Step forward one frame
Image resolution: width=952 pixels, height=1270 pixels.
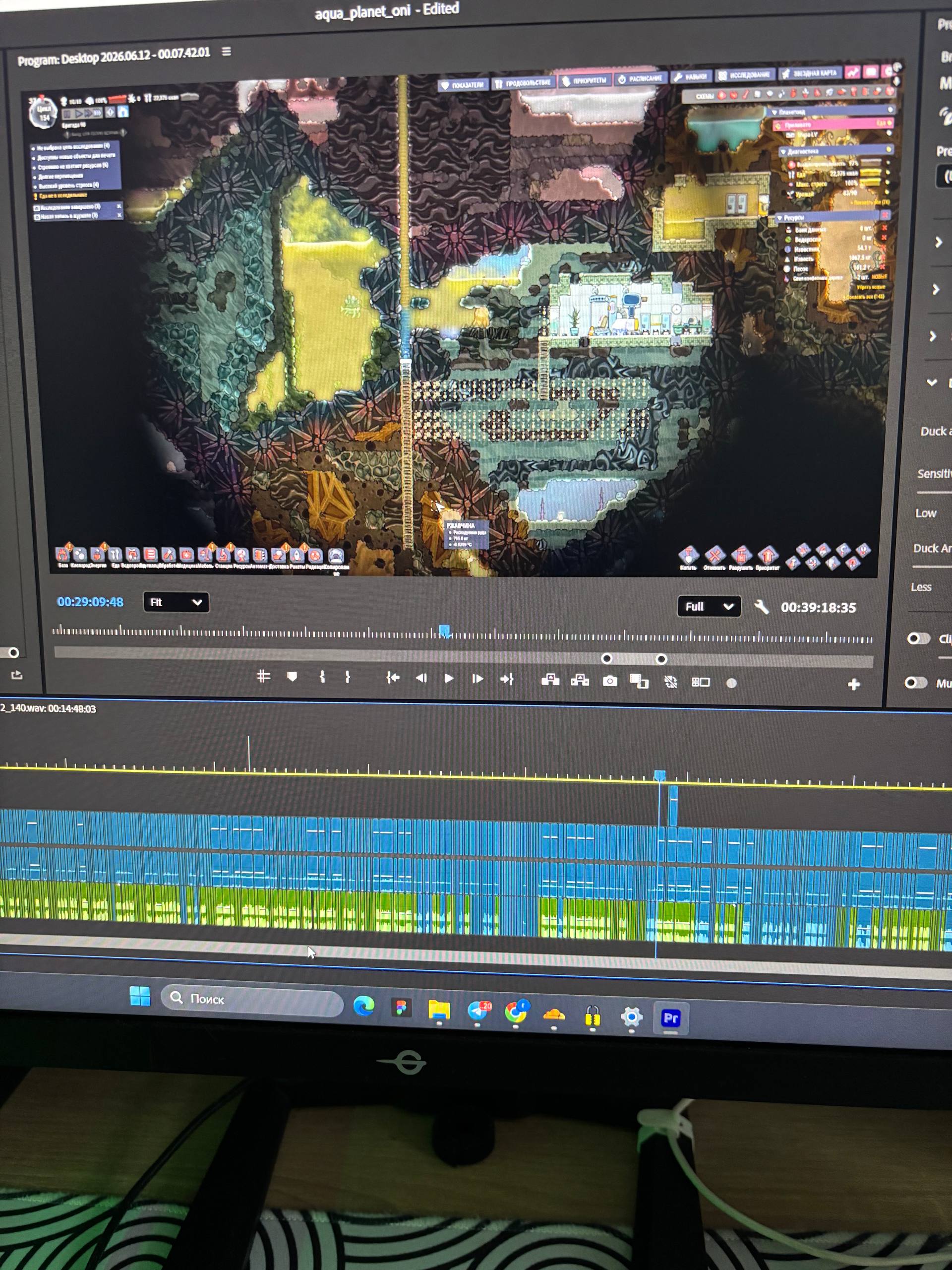tap(477, 679)
